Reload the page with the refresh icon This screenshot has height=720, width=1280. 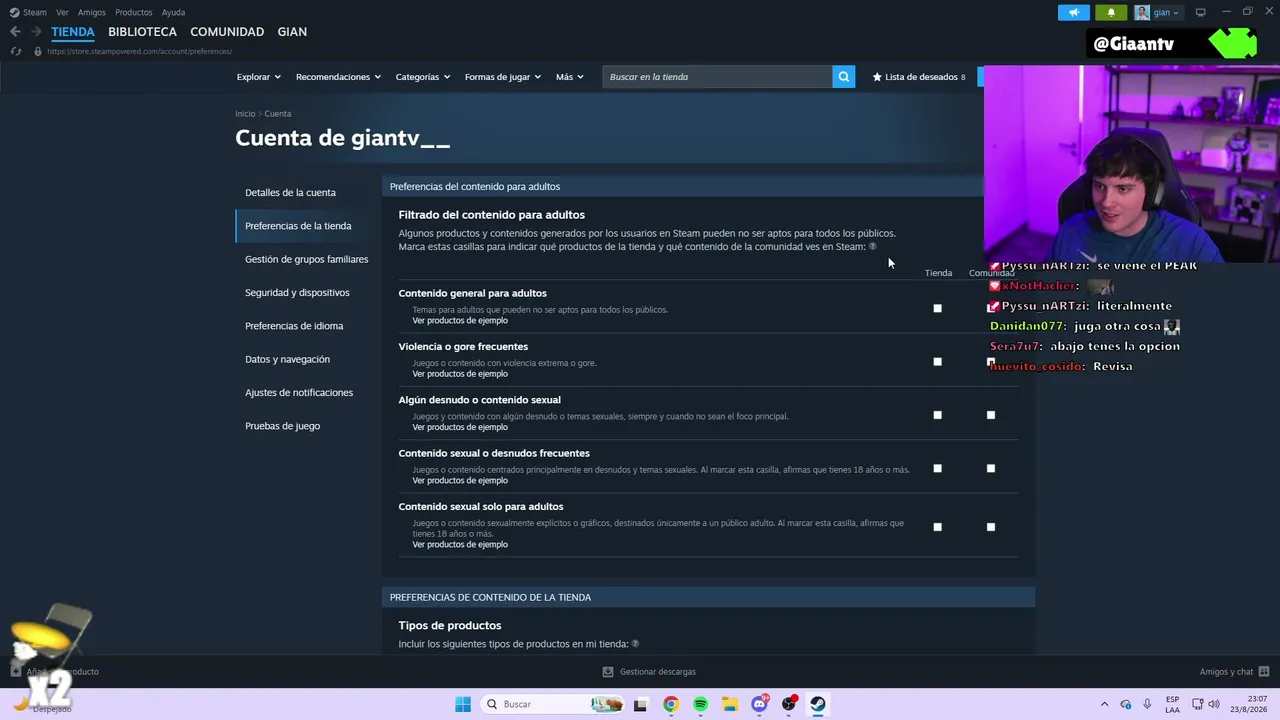pyautogui.click(x=16, y=51)
